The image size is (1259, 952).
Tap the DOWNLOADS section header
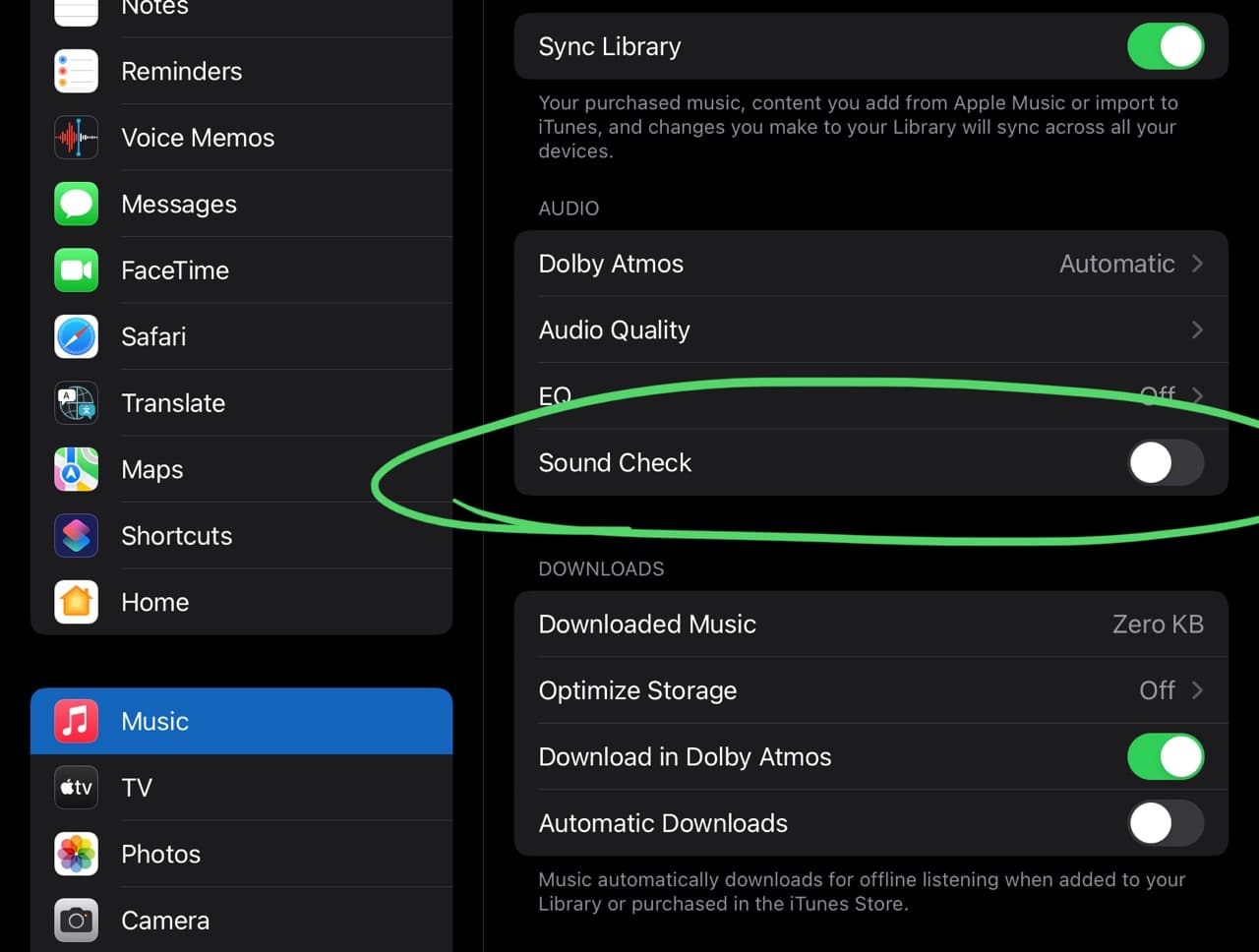(602, 569)
